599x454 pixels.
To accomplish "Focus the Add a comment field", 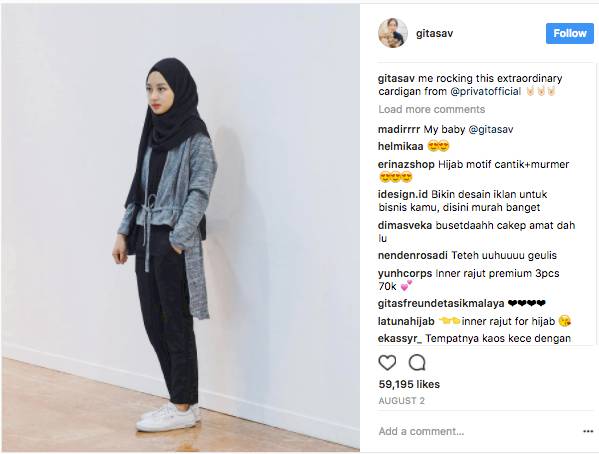I will point(478,431).
